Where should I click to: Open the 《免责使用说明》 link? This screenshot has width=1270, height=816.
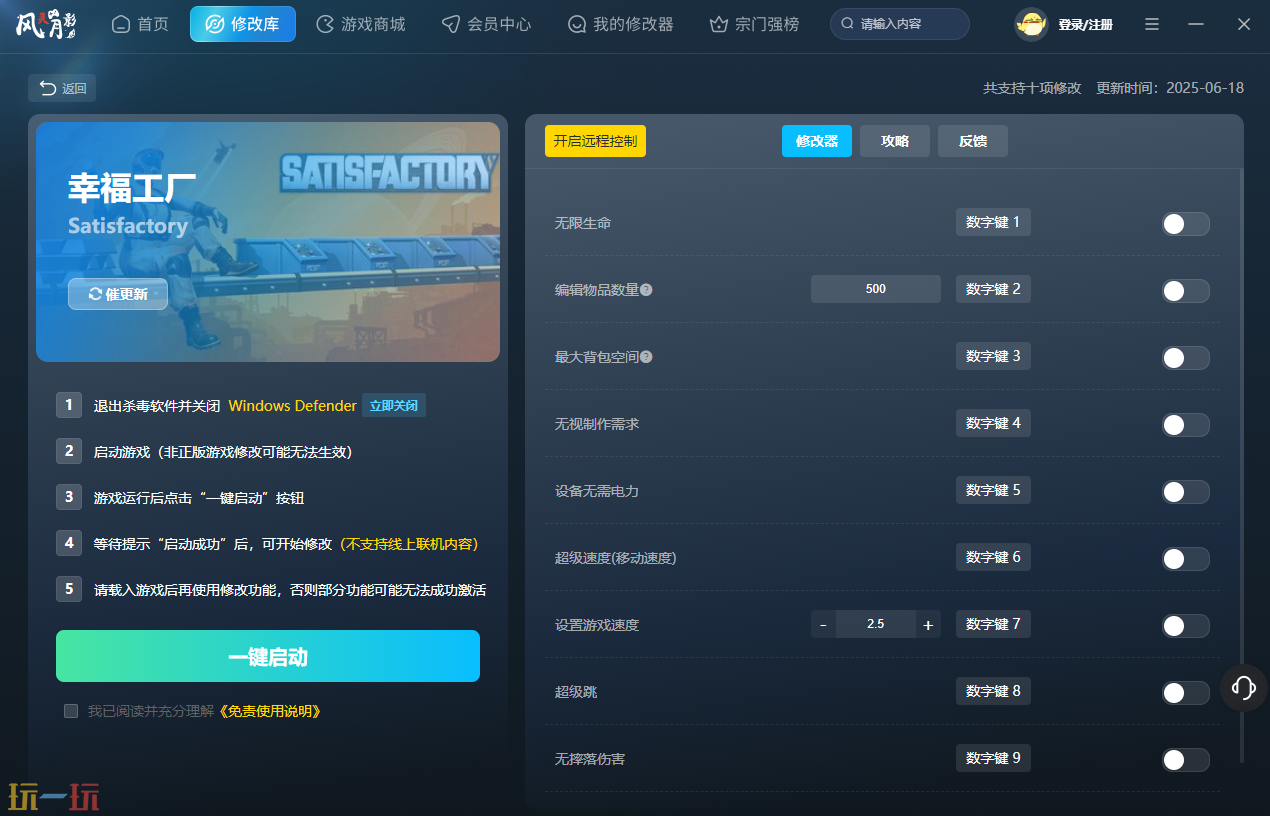click(x=268, y=711)
